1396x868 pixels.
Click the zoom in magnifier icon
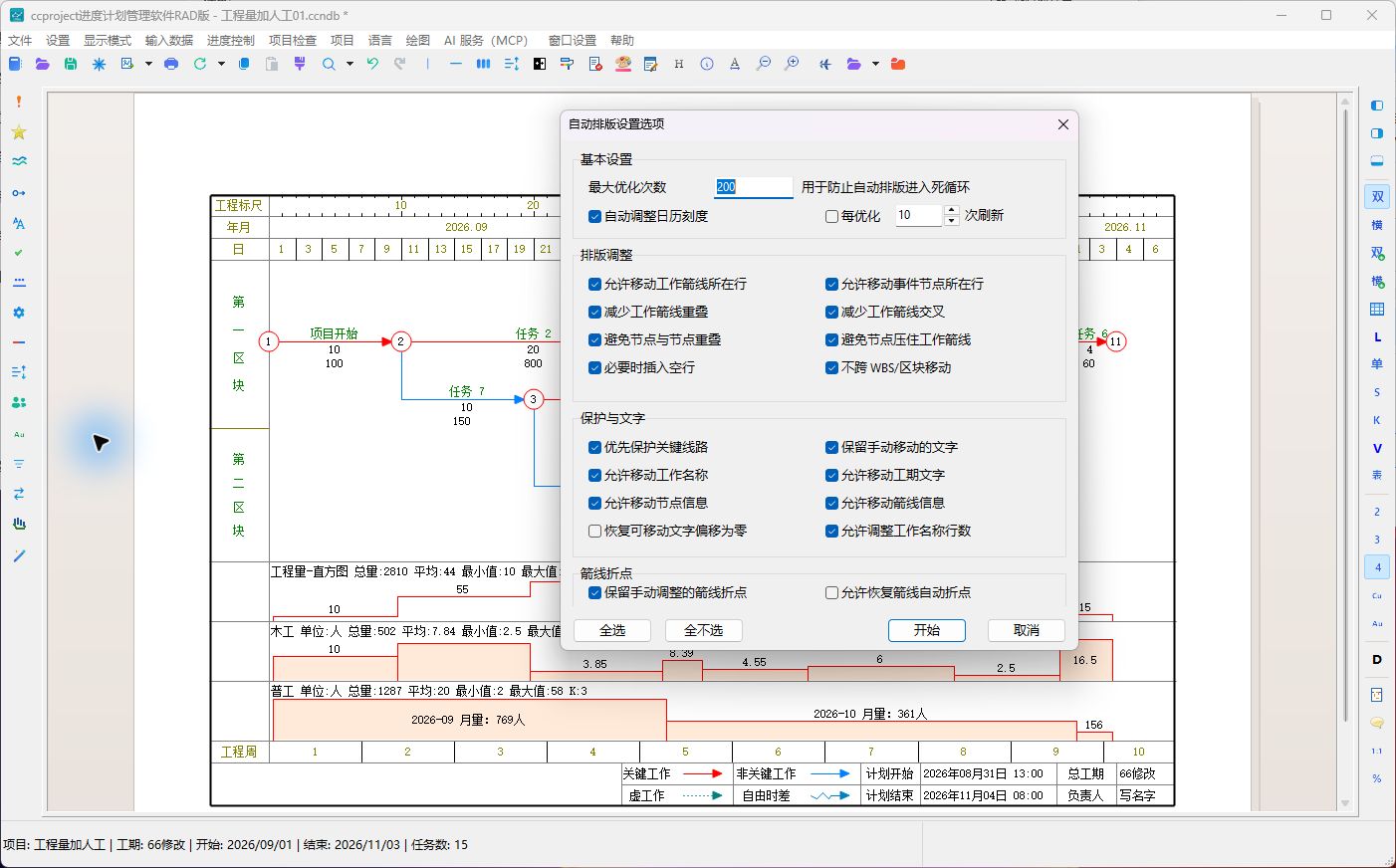(x=792, y=64)
